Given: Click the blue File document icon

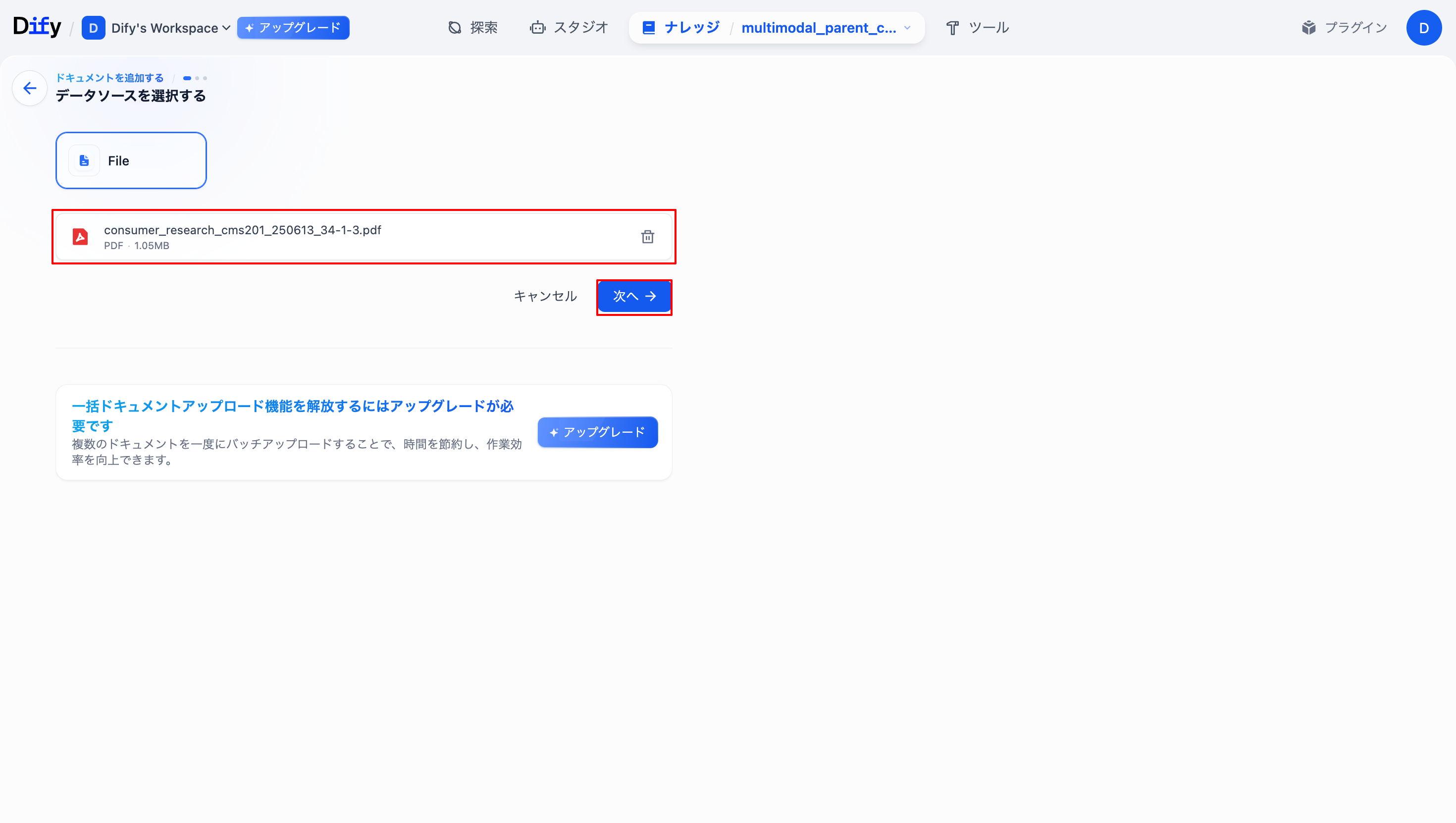Looking at the screenshot, I should pos(84,160).
